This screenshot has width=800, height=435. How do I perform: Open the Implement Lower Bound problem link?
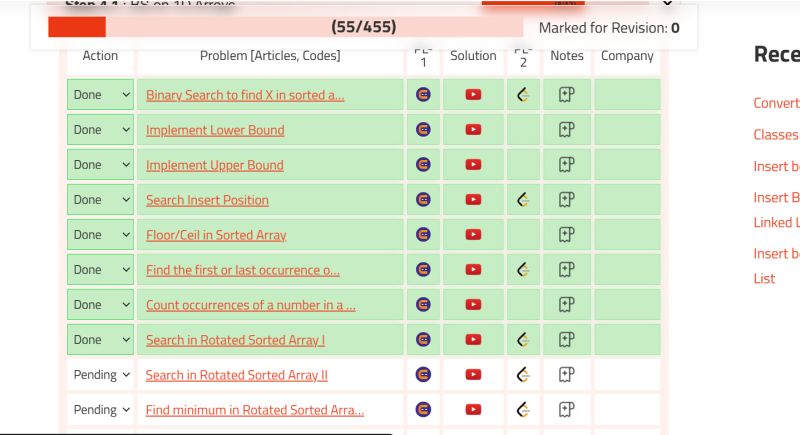point(215,130)
